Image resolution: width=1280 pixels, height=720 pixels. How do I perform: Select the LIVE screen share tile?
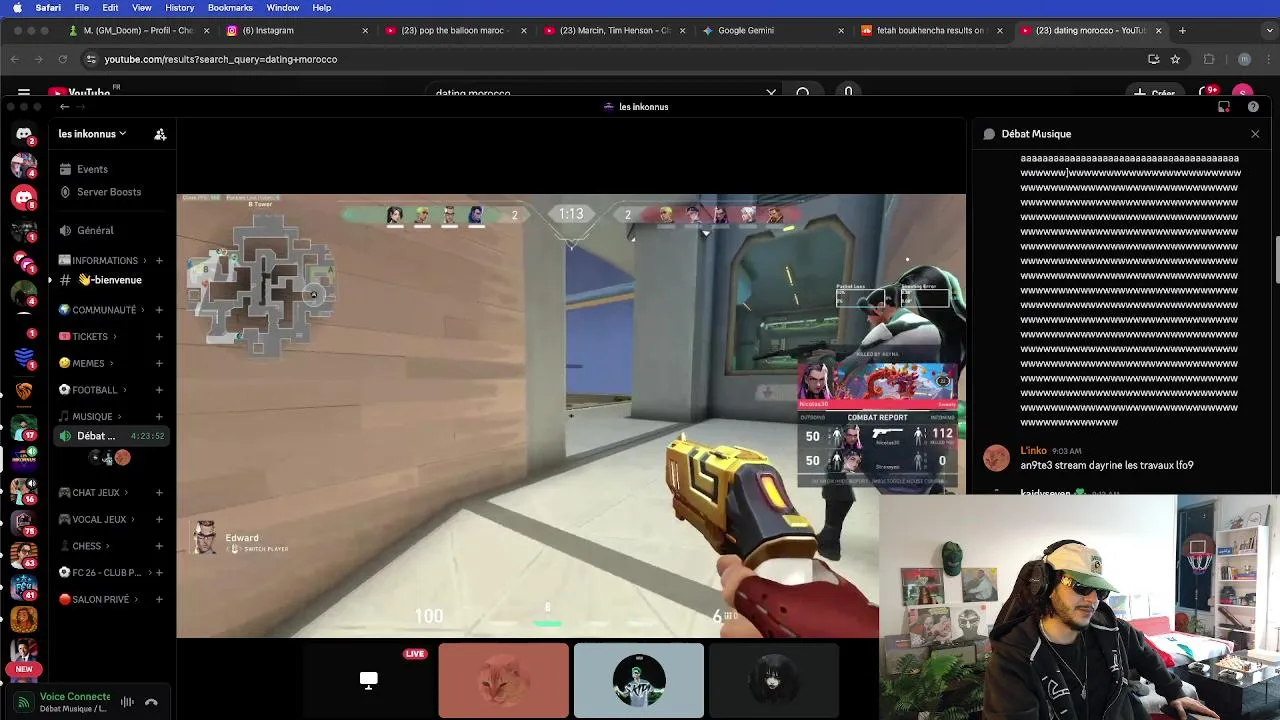[x=368, y=681]
